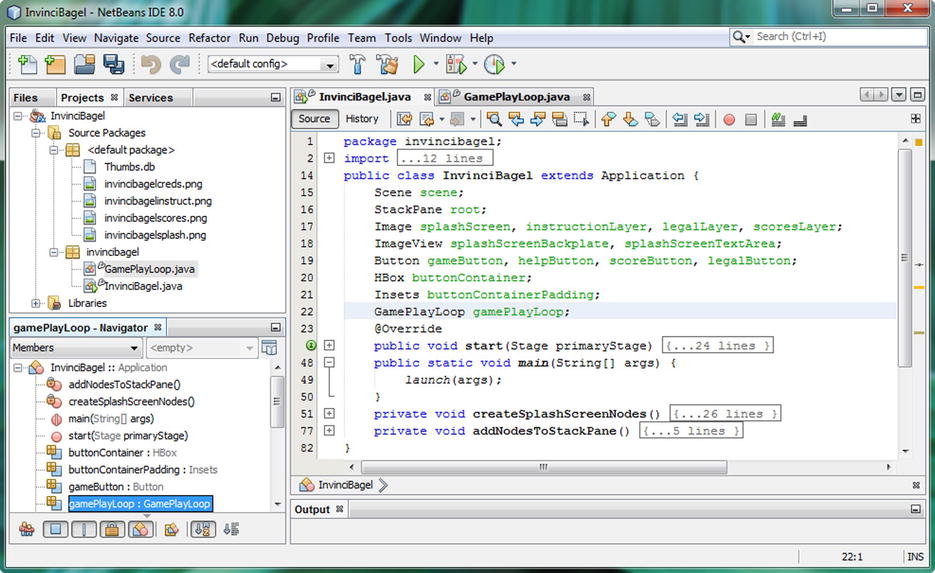Viewport: 935px width, 573px height.
Task: Toggle Show Static Members filter in Navigator
Action: point(83,529)
